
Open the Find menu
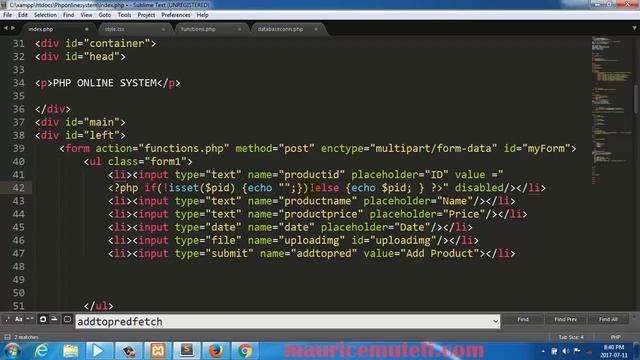[x=69, y=15]
